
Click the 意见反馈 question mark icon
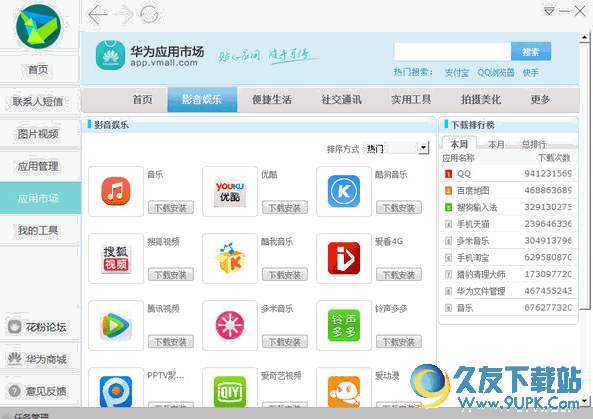pyautogui.click(x=14, y=391)
